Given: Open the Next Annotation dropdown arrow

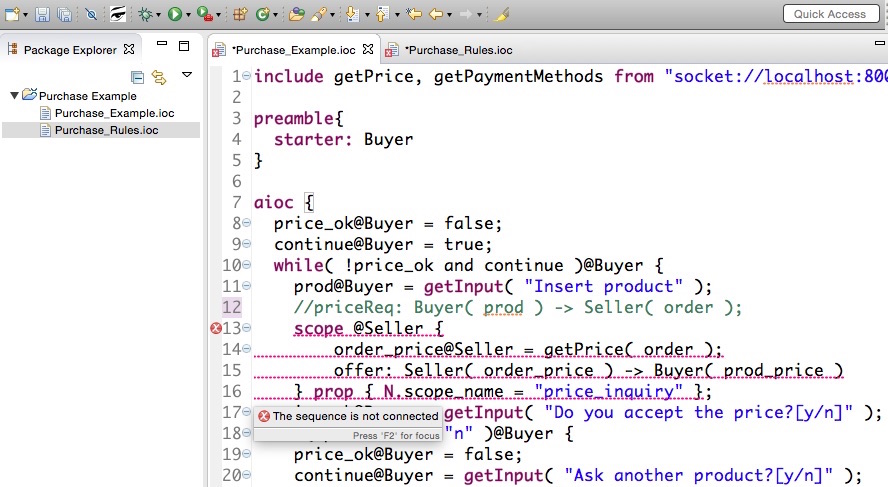Looking at the screenshot, I should pyautogui.click(x=367, y=15).
